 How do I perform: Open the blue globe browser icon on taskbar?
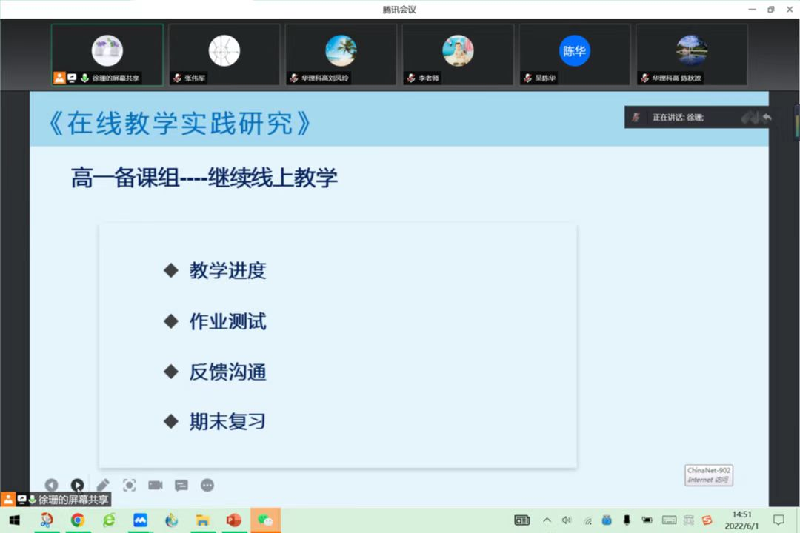coord(171,520)
